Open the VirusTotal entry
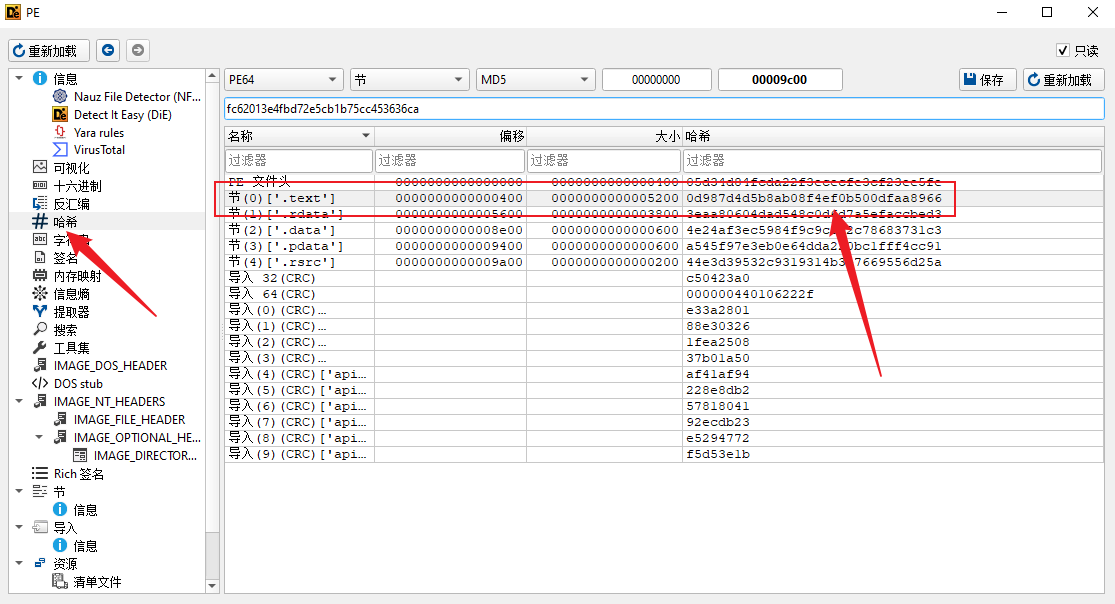The image size is (1115, 604). pyautogui.click(x=98, y=150)
